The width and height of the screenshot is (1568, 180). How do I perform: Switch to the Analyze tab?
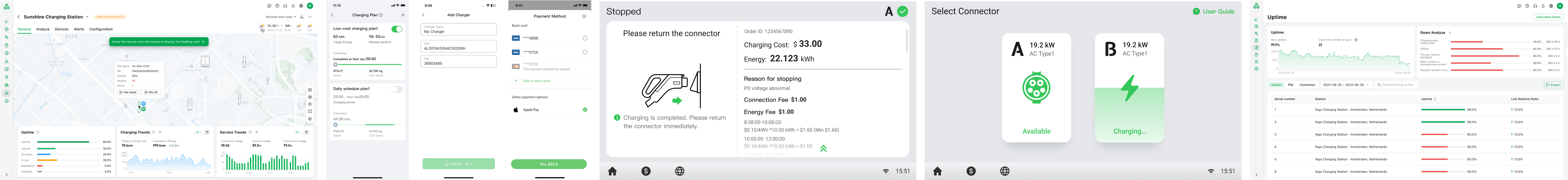tap(43, 29)
